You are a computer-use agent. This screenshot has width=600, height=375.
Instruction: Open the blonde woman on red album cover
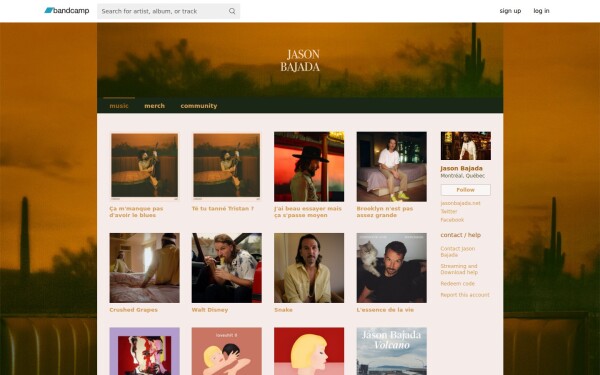309,351
